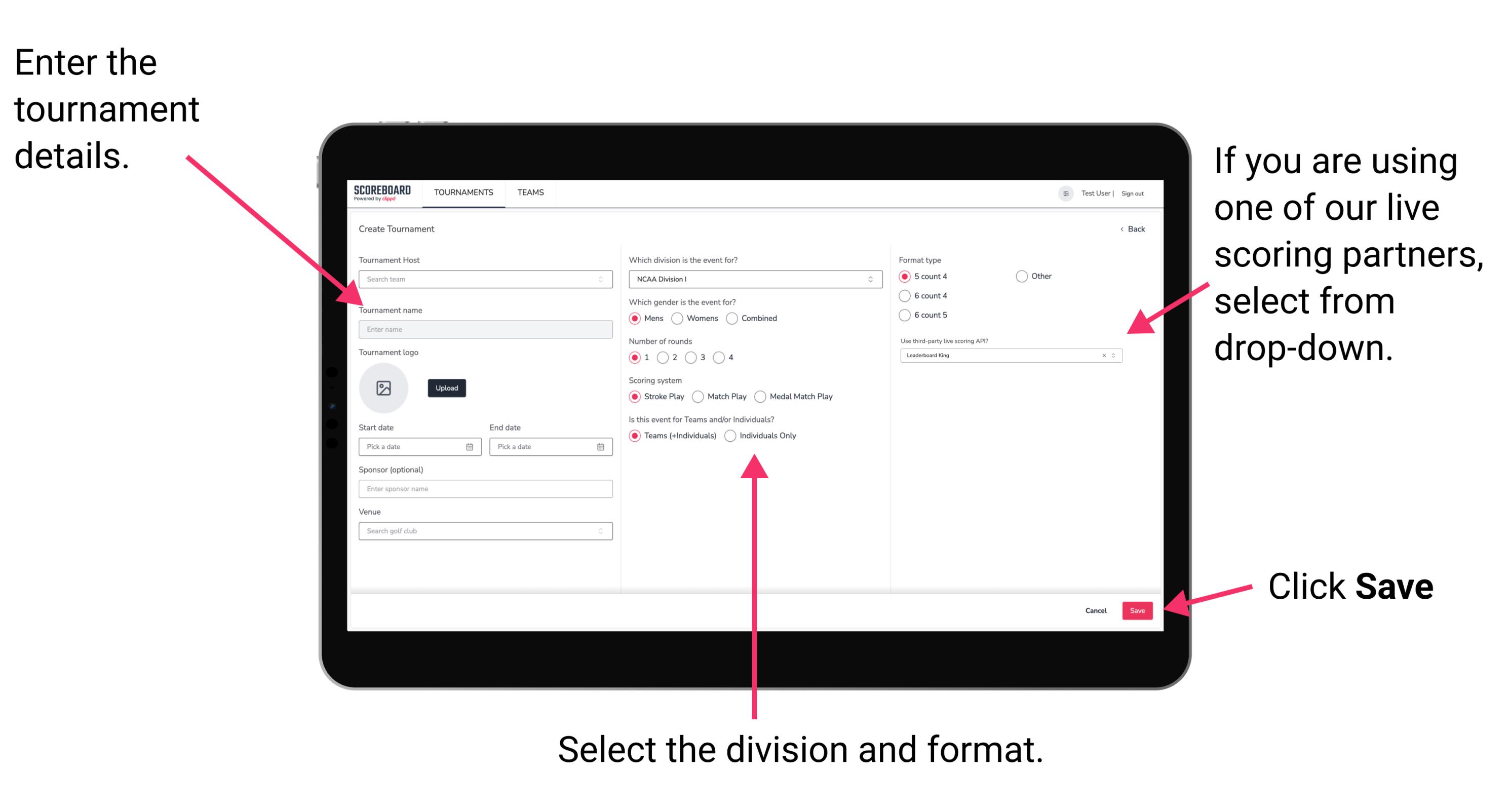Click the Tournament name input field

483,329
